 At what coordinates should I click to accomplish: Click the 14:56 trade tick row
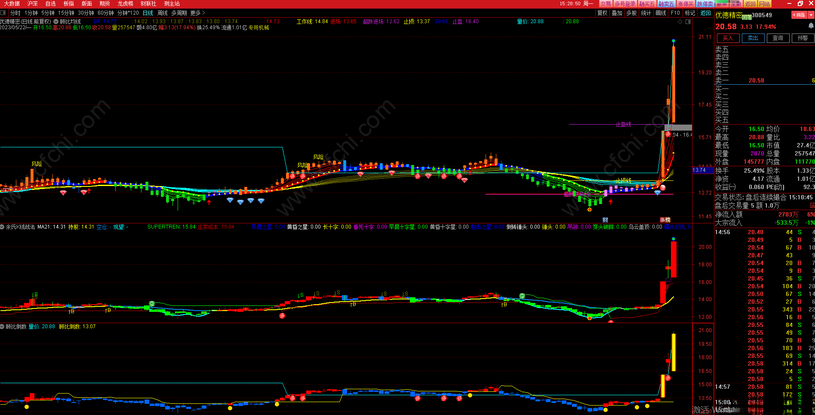click(x=764, y=232)
